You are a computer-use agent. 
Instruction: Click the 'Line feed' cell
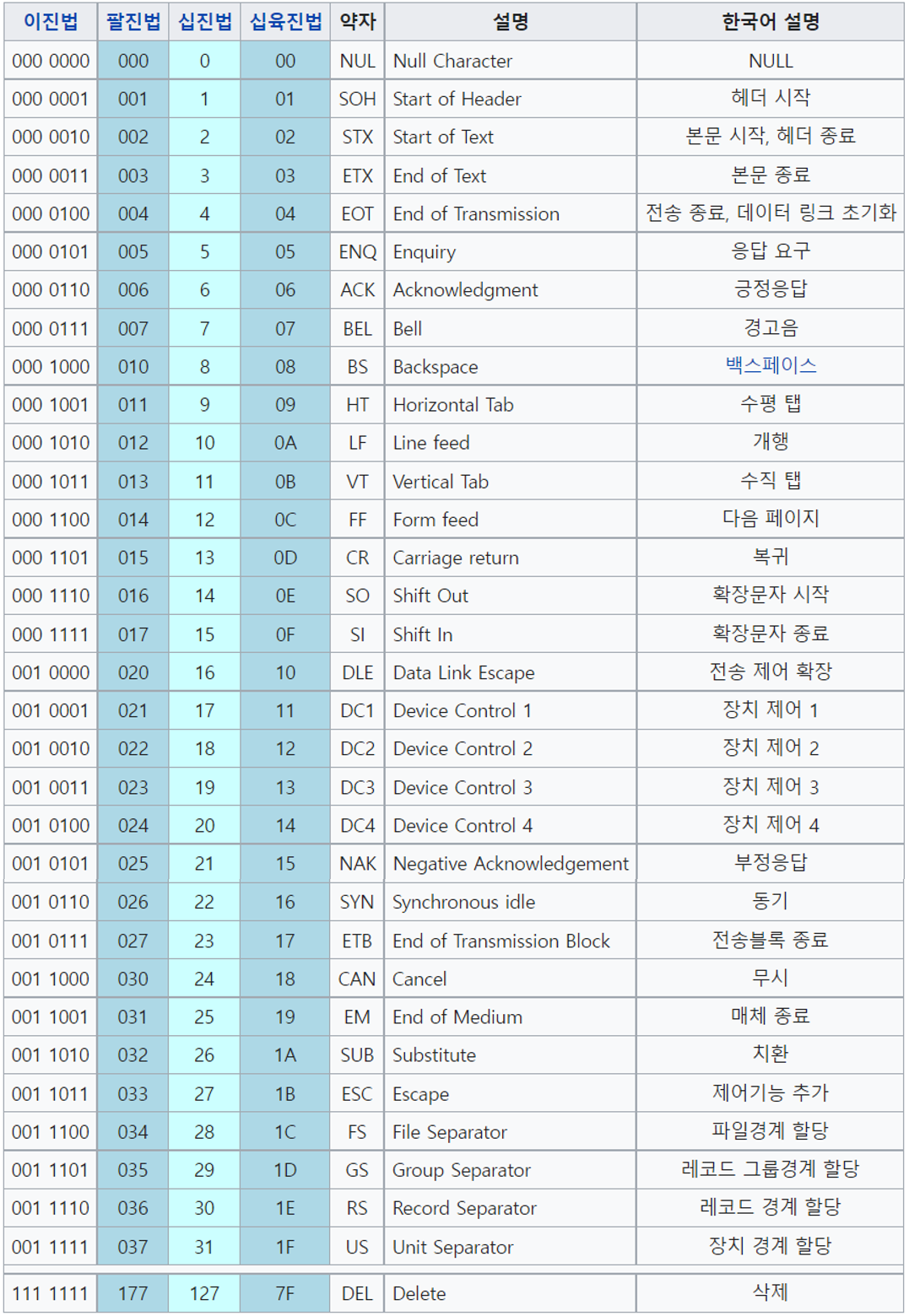coord(511,442)
